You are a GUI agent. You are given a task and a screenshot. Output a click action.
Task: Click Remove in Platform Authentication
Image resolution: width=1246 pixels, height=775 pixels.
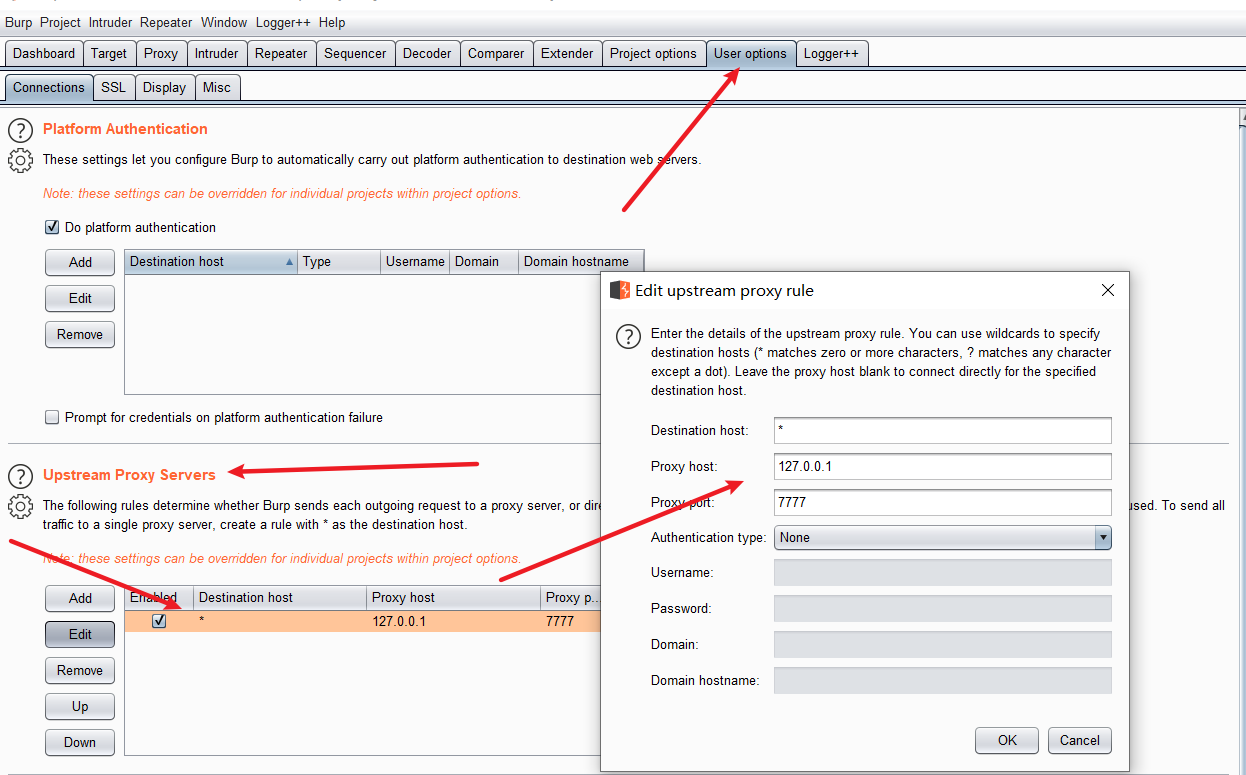(x=80, y=334)
